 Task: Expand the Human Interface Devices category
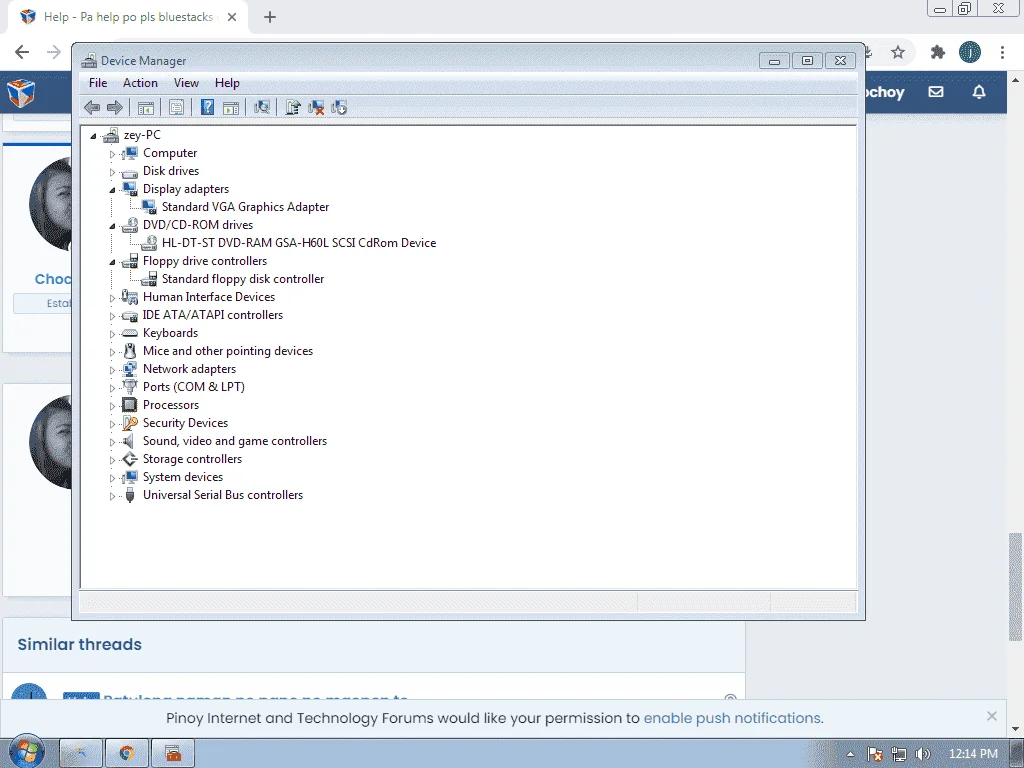click(112, 298)
